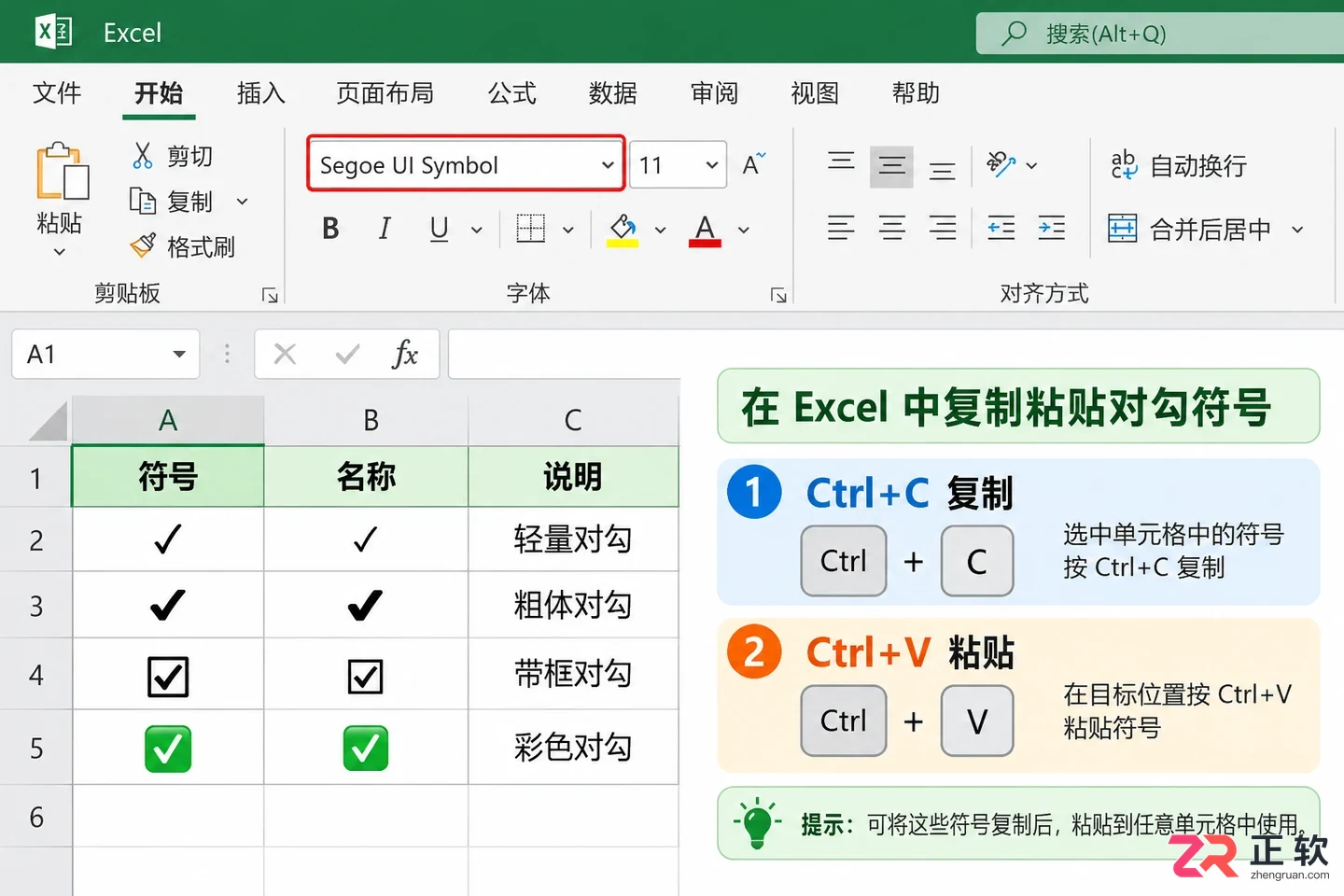
Task: Switch to the 公式 tab
Action: coord(512,93)
